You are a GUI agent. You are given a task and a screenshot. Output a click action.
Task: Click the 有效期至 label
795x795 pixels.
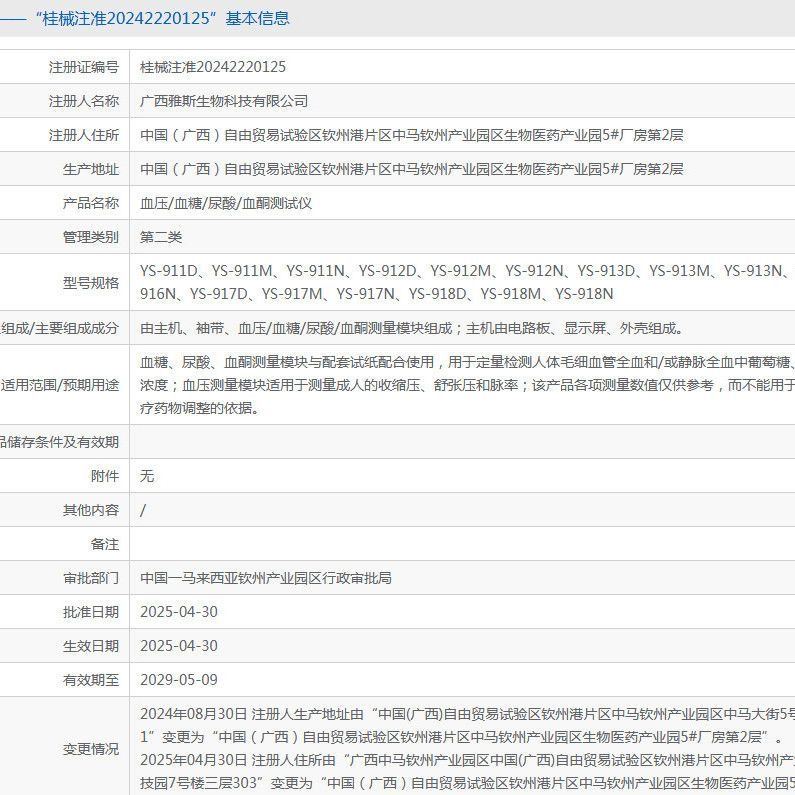(x=91, y=680)
